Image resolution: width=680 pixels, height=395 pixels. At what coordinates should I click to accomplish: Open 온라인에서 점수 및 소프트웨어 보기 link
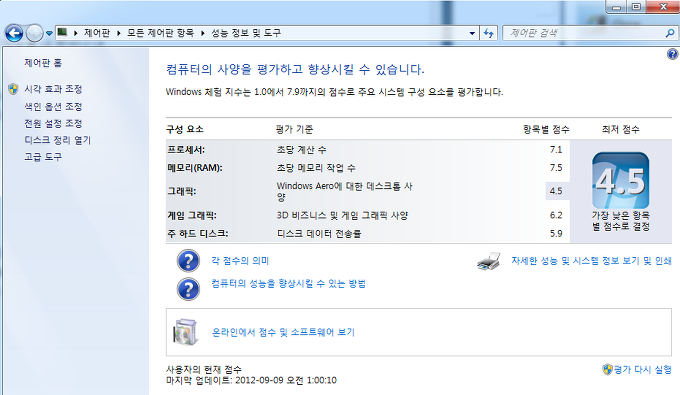coord(283,332)
